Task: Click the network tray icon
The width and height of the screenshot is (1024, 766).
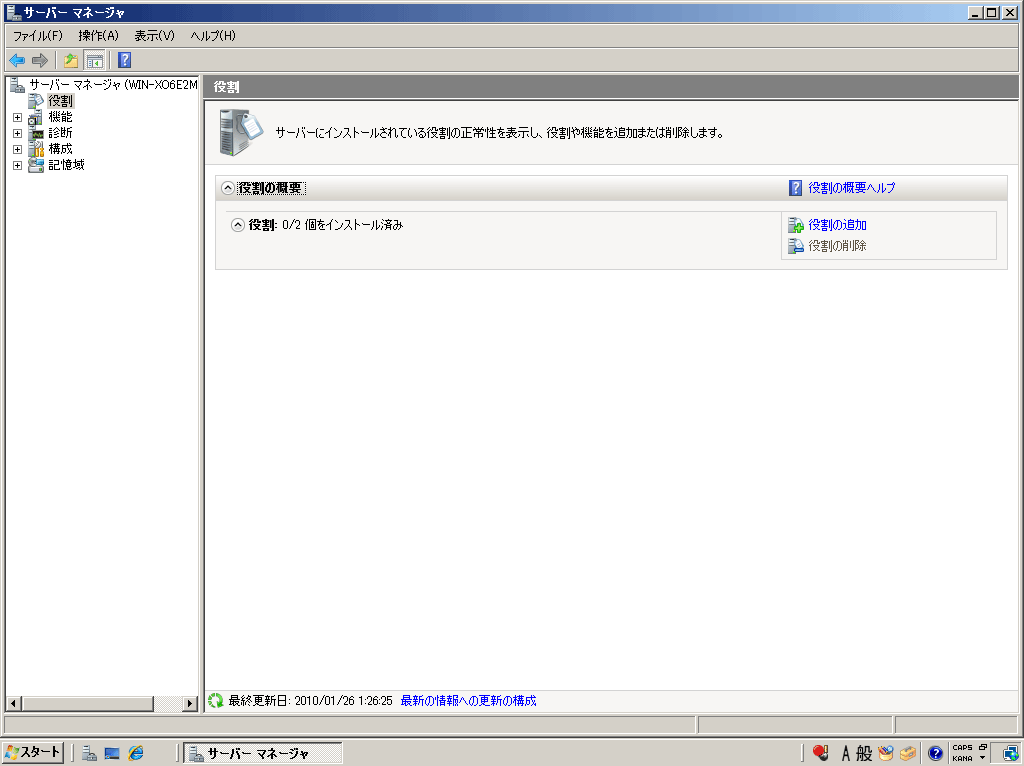Action: pos(1011,754)
